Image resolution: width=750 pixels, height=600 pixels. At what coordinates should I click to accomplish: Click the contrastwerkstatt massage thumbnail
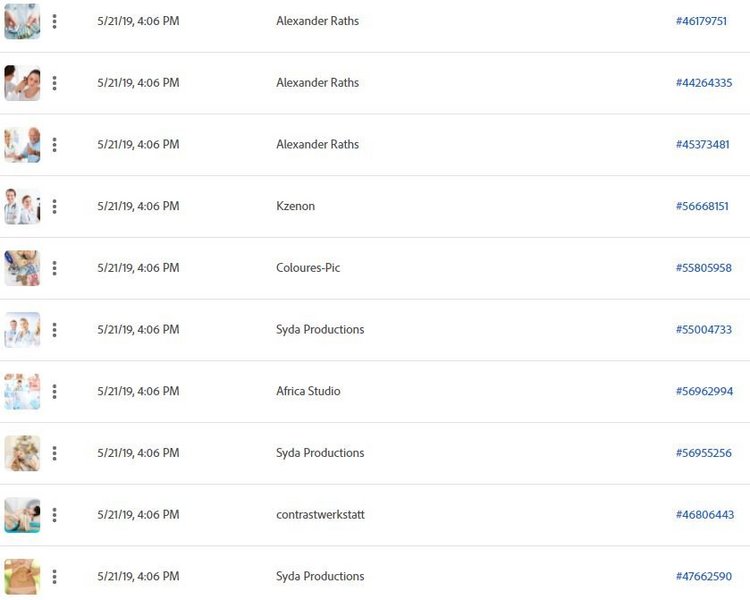pyautogui.click(x=22, y=515)
